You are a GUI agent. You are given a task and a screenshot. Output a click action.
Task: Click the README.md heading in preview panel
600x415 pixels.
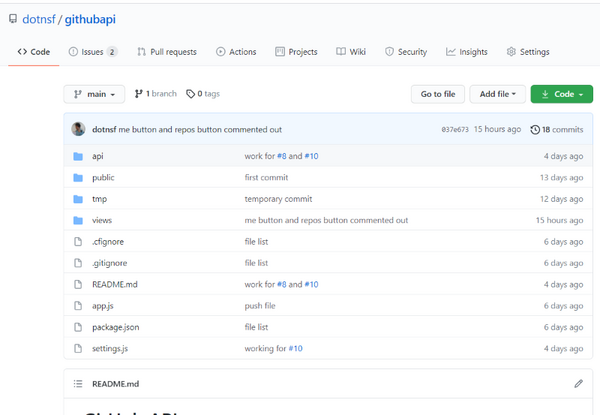click(x=116, y=384)
